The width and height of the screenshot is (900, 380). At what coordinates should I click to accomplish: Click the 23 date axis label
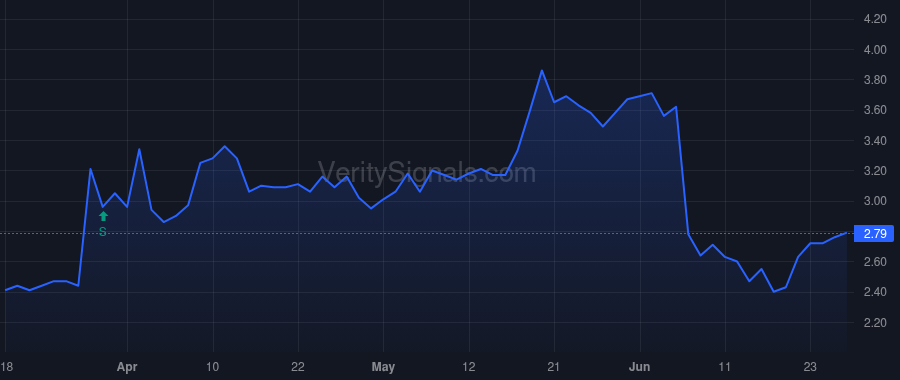pyautogui.click(x=810, y=367)
